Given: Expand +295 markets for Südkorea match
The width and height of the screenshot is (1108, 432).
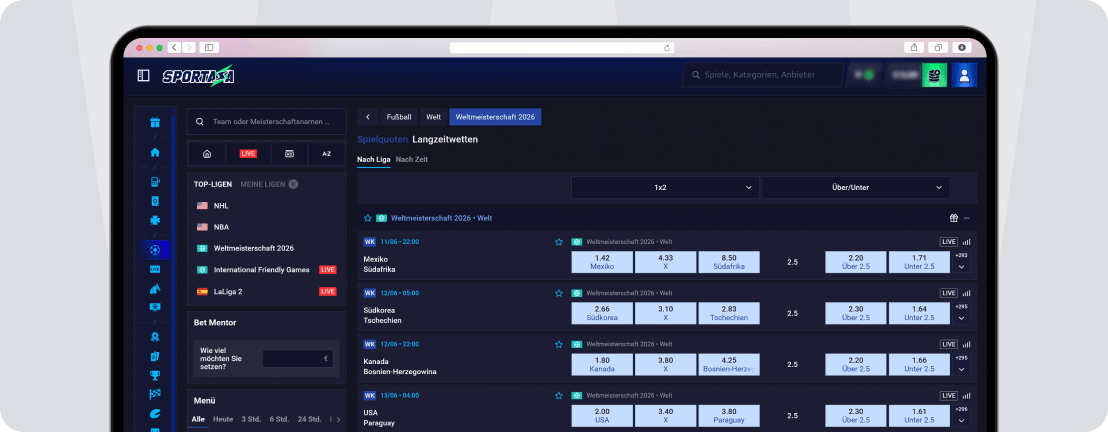Looking at the screenshot, I should click(961, 313).
